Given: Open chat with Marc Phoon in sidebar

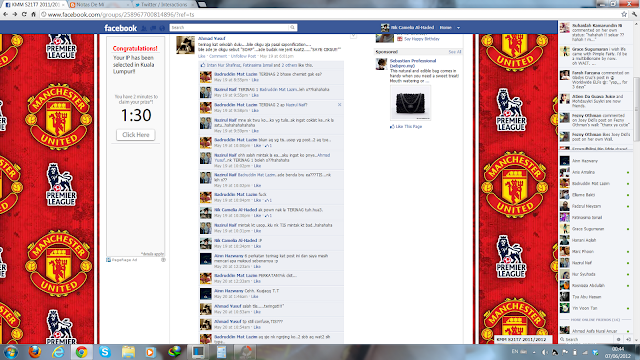Looking at the screenshot, I should click(596, 251).
